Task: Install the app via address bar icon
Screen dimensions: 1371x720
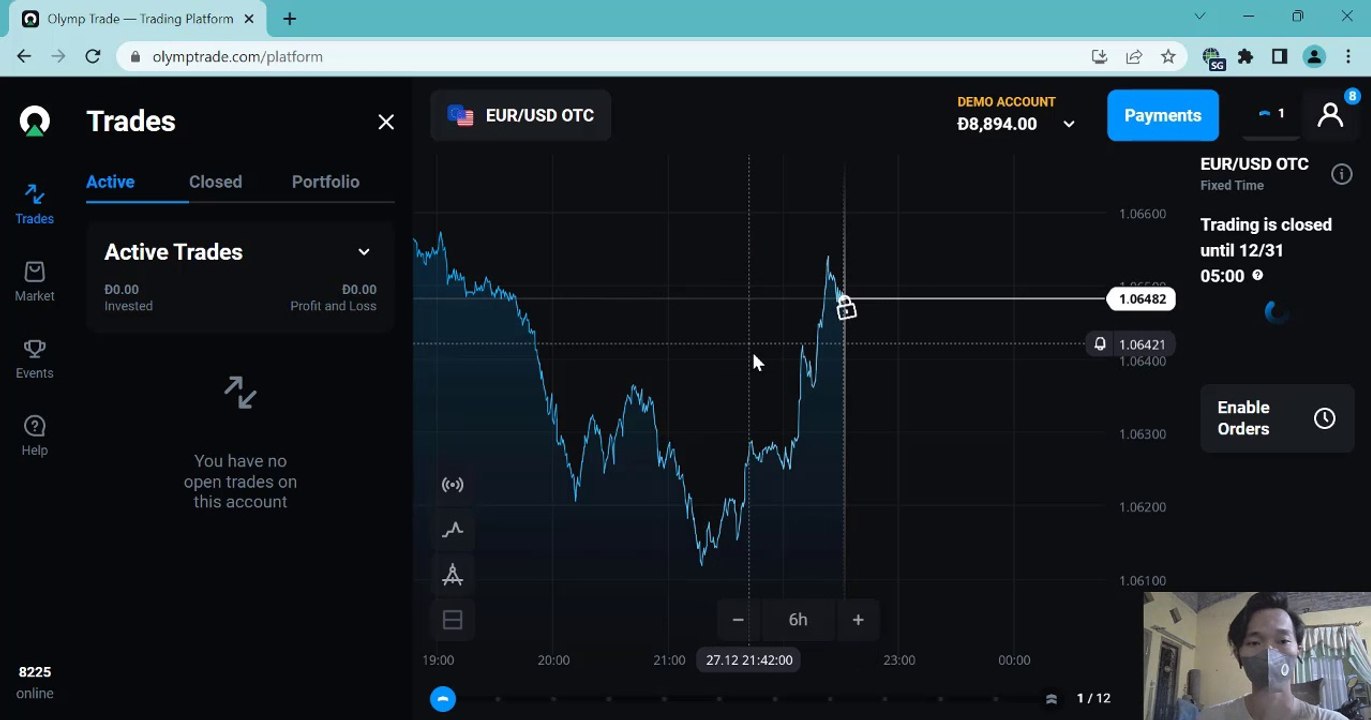Action: pyautogui.click(x=1100, y=57)
